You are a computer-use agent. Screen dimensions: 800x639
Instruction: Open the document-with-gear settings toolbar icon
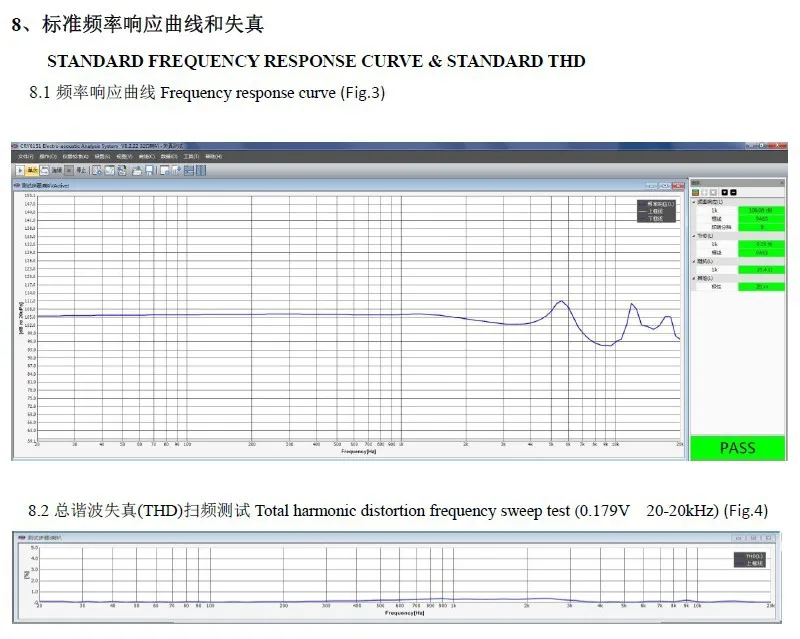coord(97,170)
